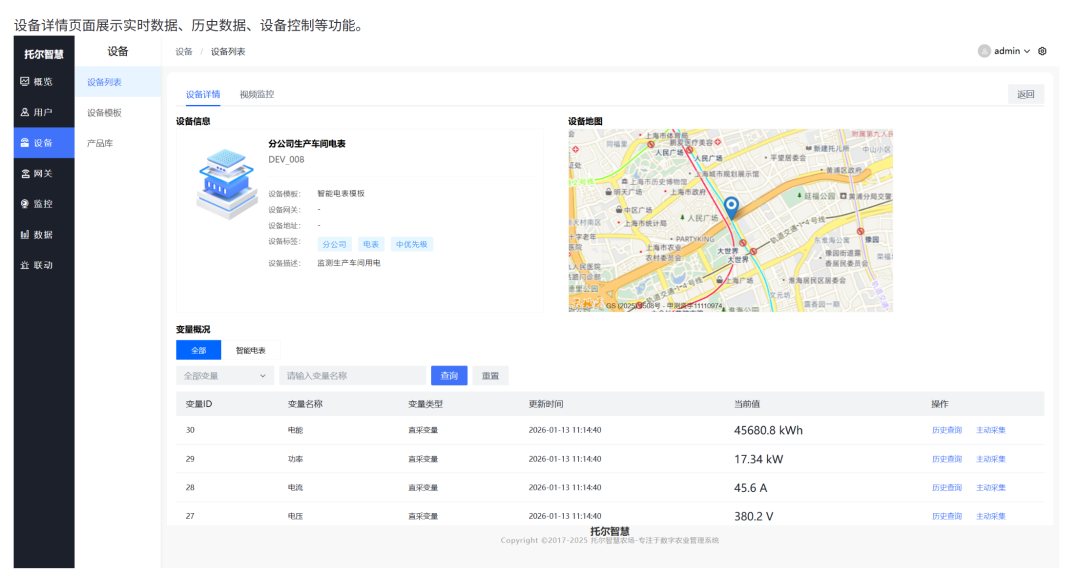Click the 查询 search button

(x=449, y=375)
